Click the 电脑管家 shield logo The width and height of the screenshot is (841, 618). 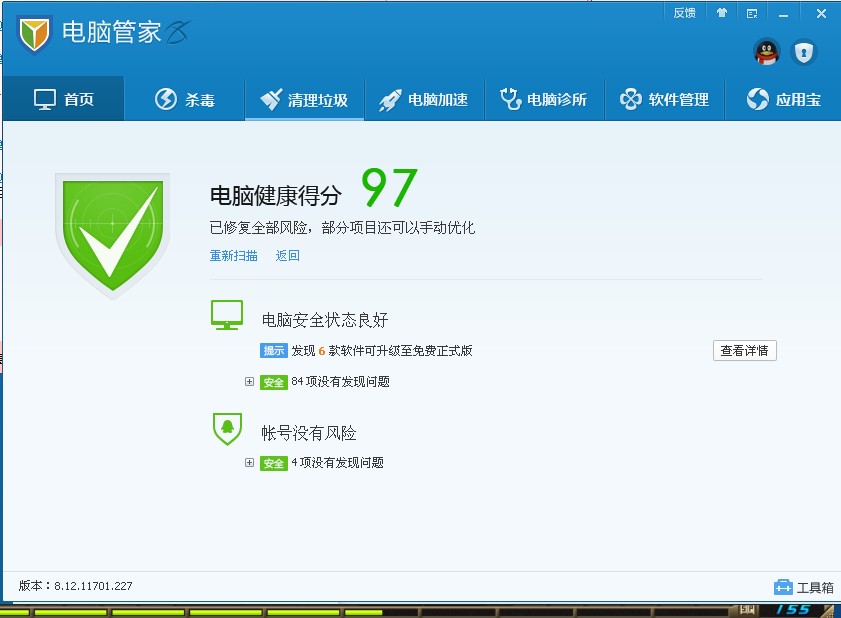tap(34, 34)
